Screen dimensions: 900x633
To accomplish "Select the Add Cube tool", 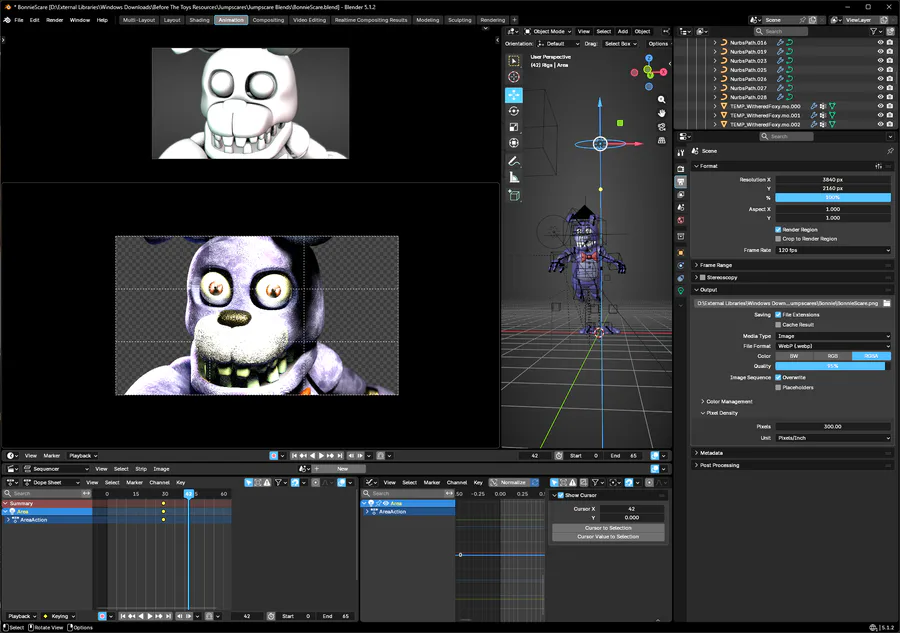I will (514, 196).
